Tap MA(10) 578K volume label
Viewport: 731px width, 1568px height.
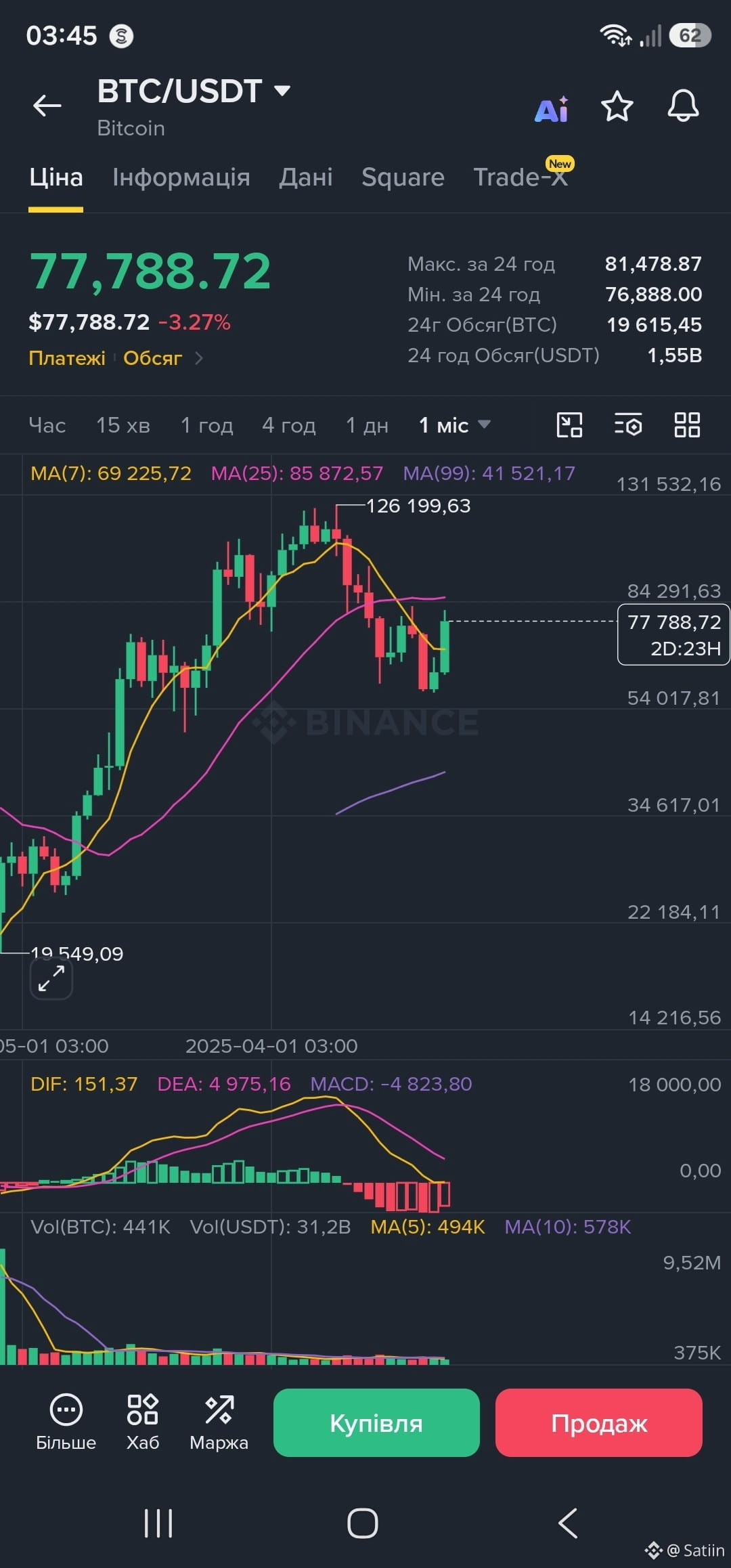tap(568, 1227)
